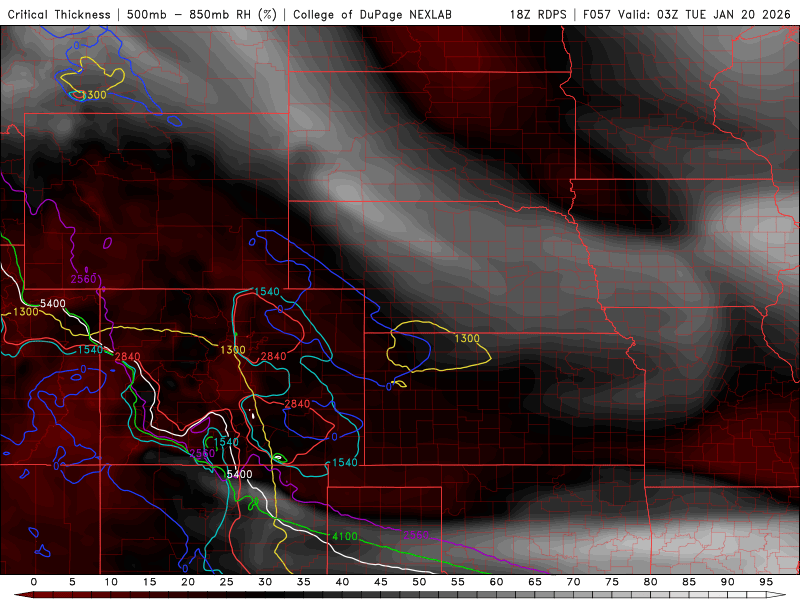This screenshot has width=800, height=600.
Task: Click the "75" tick on the color bar
Action: tap(612, 582)
